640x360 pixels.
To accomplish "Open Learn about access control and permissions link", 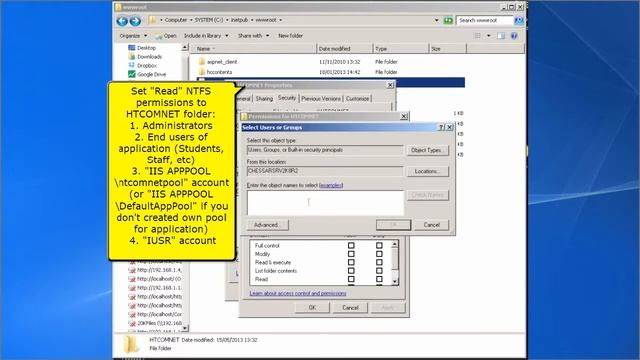I will point(298,293).
